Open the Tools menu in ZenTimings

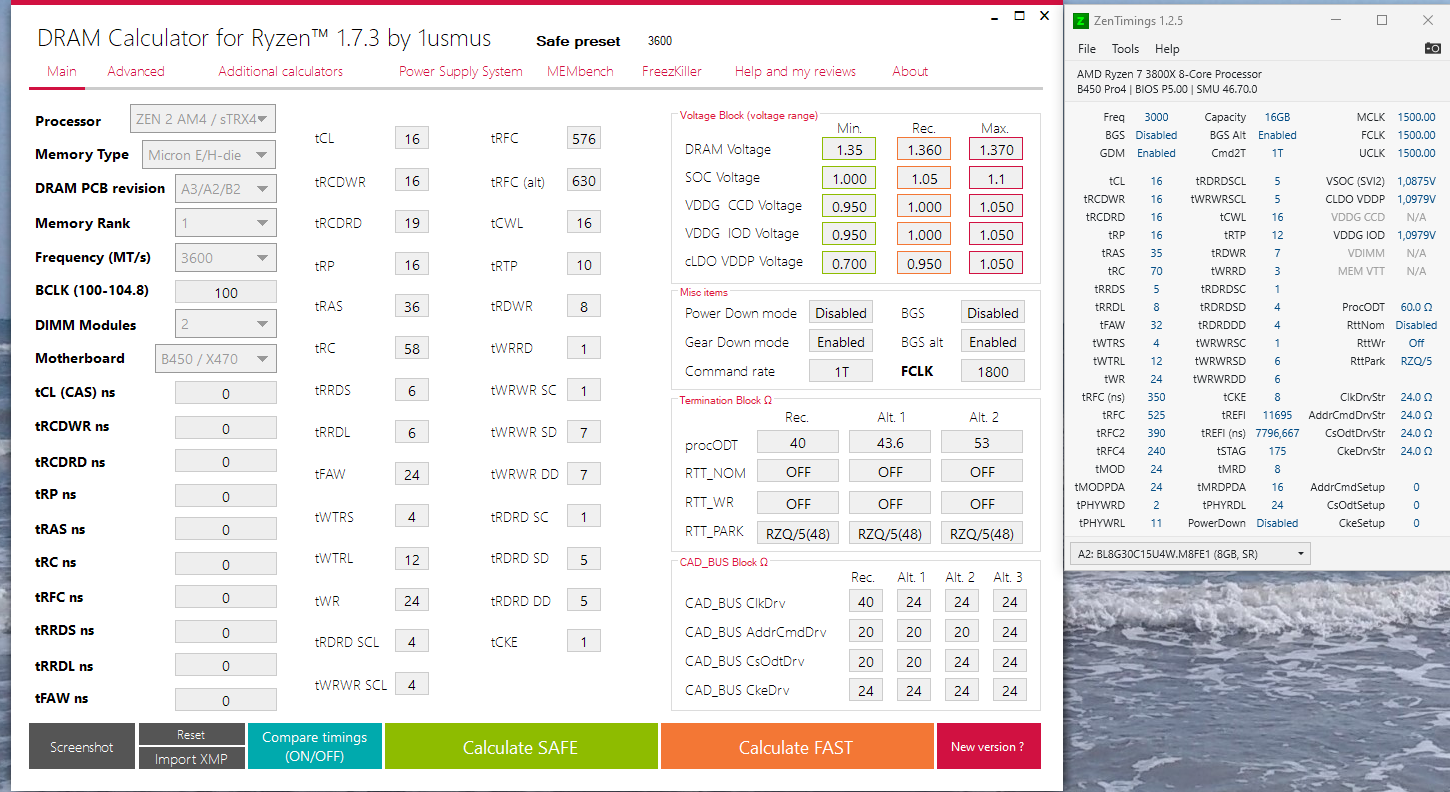pyautogui.click(x=1125, y=48)
